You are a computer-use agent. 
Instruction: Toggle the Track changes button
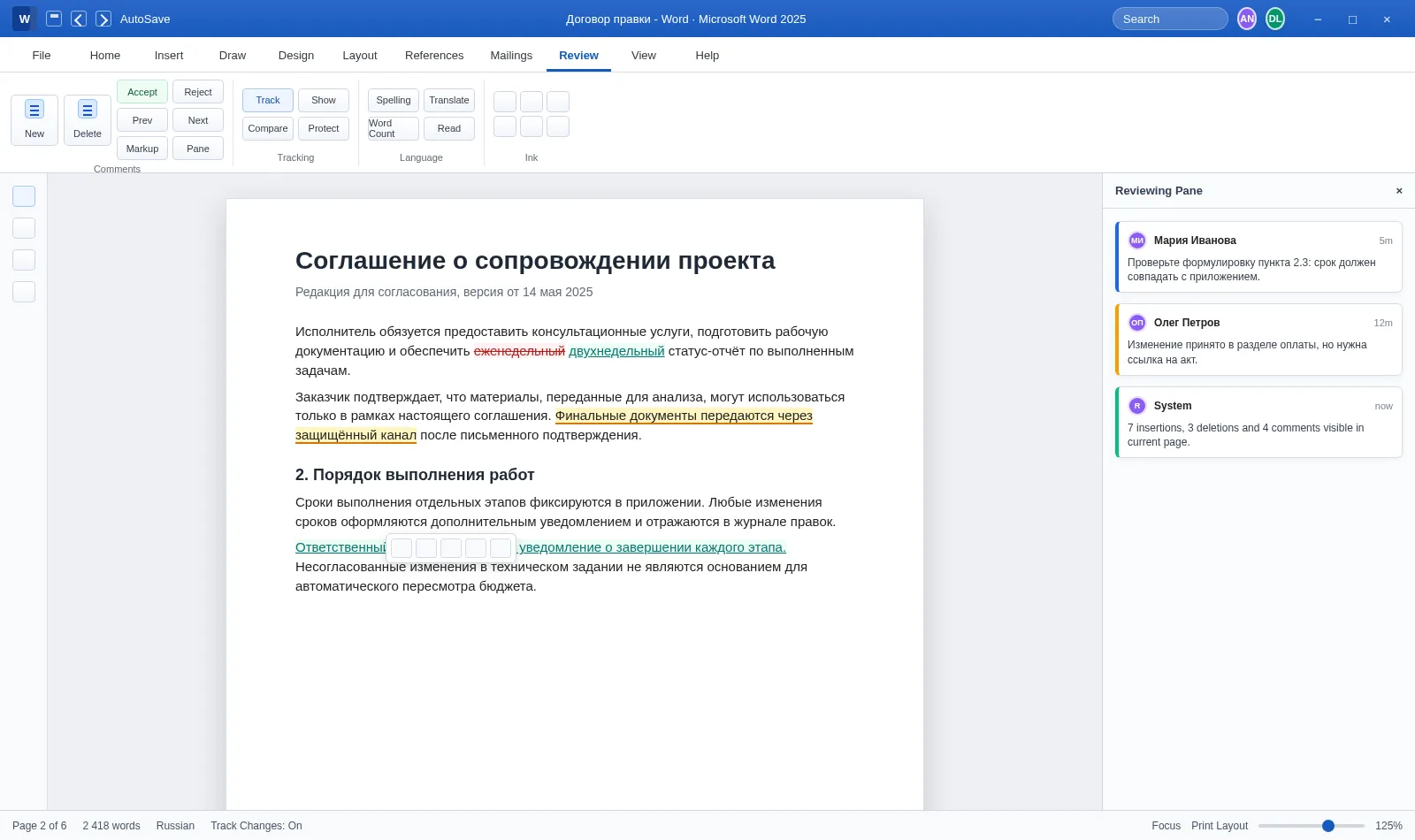click(268, 100)
